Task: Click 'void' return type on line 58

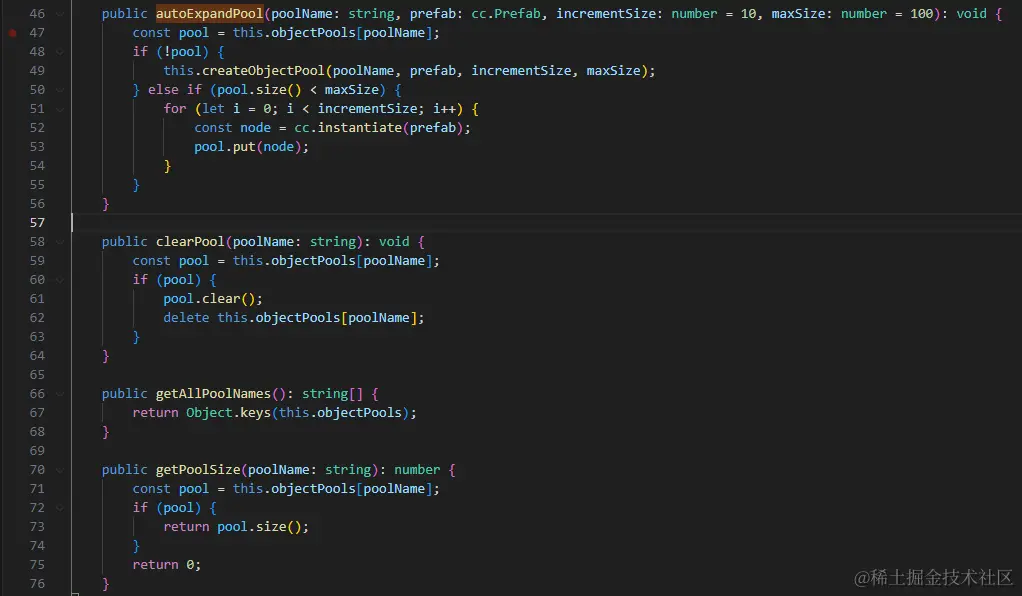Action: (394, 242)
